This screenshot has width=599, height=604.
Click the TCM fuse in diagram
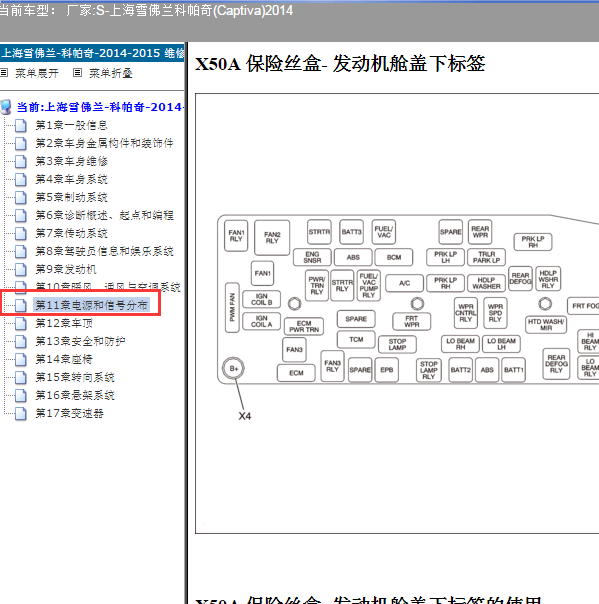pos(356,339)
